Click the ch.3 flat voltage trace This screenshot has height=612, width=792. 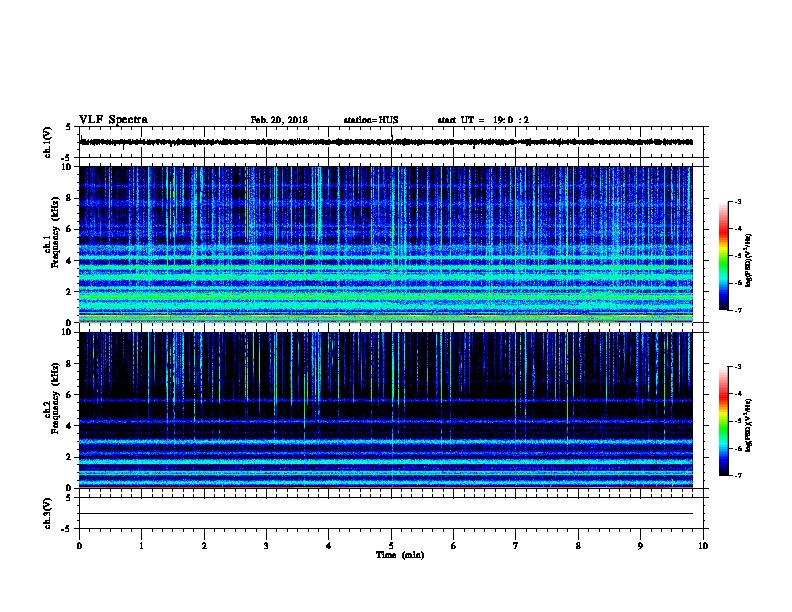click(x=386, y=514)
